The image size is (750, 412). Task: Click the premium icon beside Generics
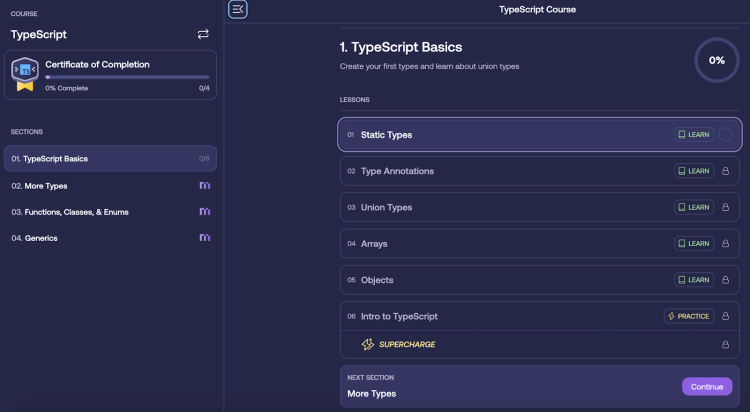[205, 237]
